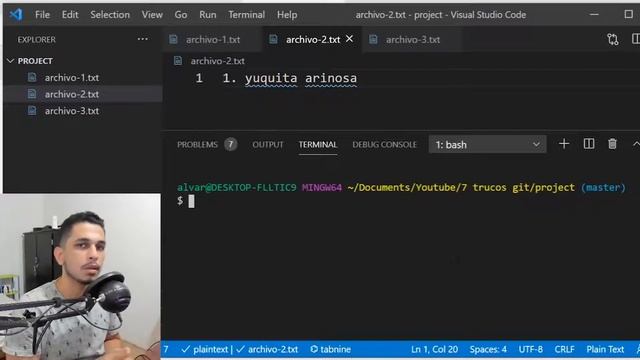Select archivo-2.txt in the Explorer tree
The width and height of the screenshot is (640, 360).
click(x=72, y=94)
